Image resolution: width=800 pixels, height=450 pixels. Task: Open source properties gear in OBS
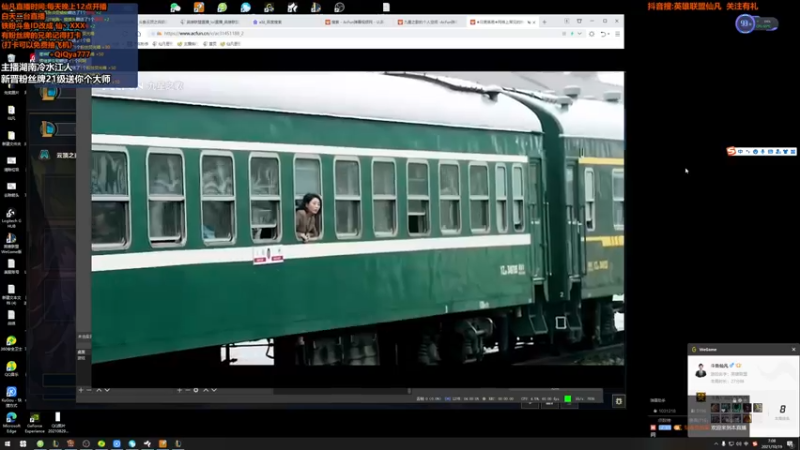[x=196, y=390]
